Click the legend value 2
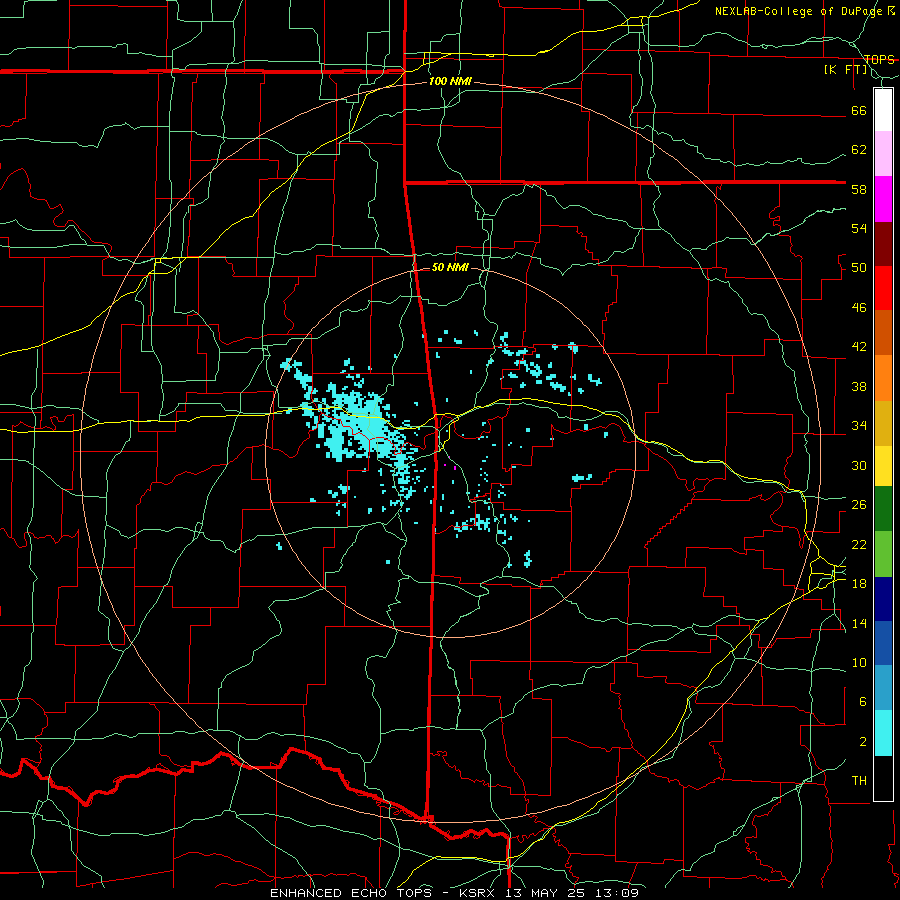 [x=863, y=742]
